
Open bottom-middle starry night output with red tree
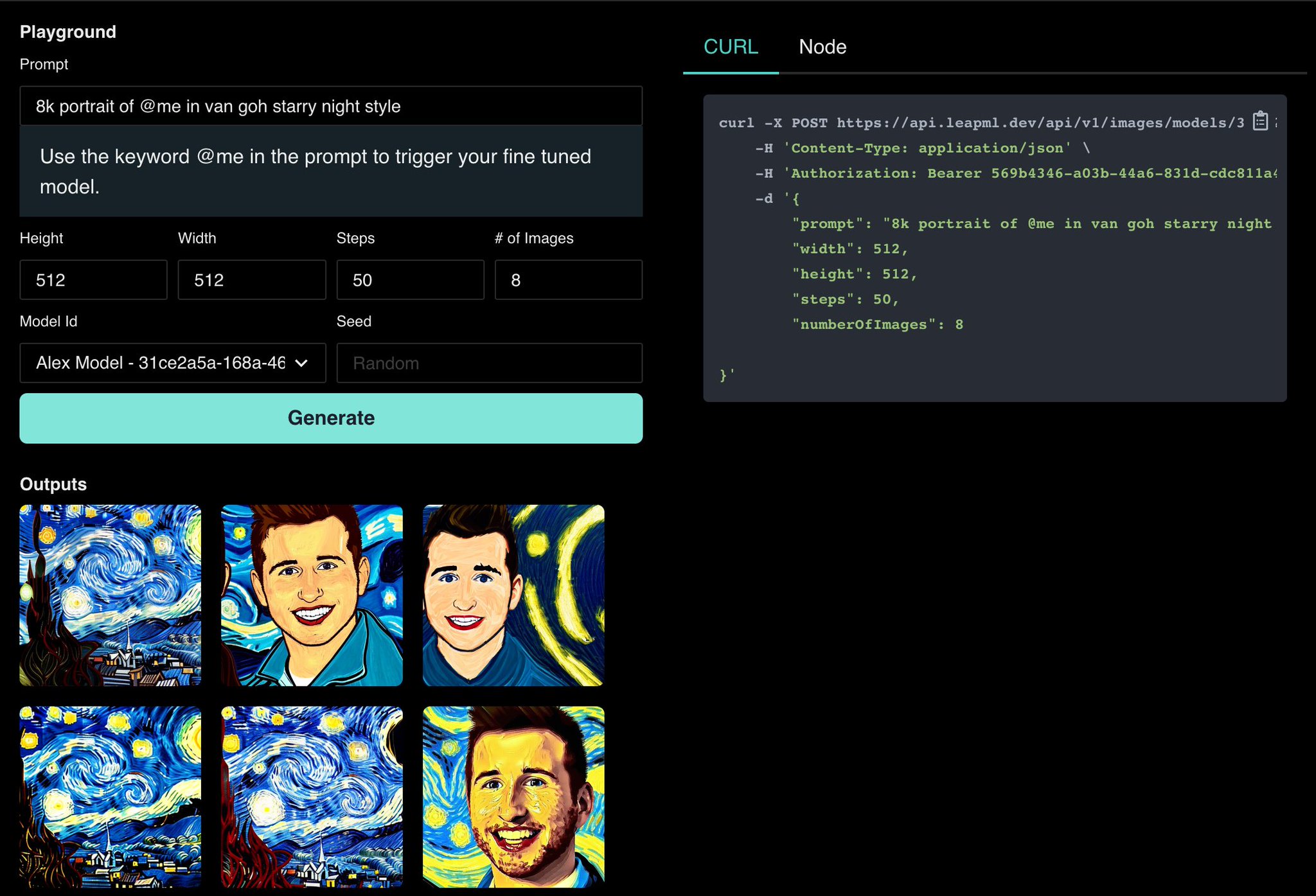pos(312,797)
